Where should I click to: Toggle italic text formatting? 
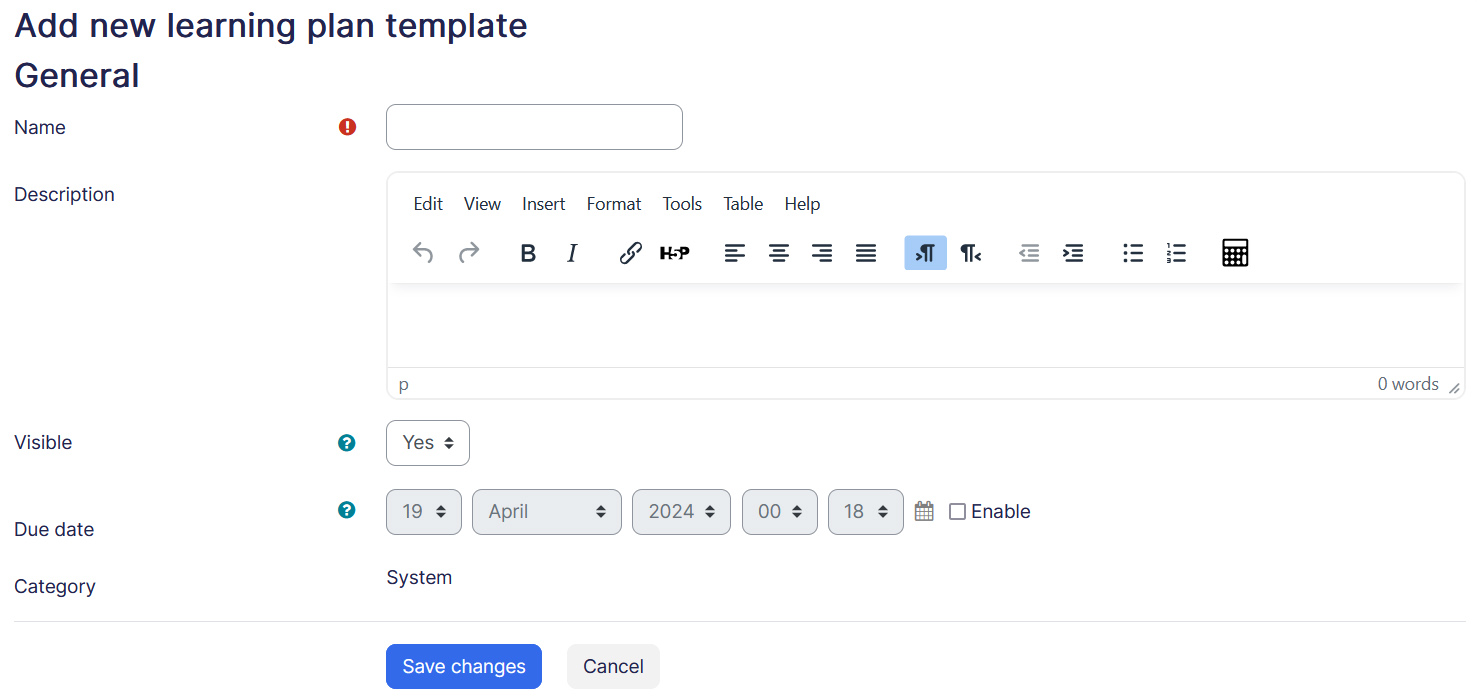(x=572, y=254)
